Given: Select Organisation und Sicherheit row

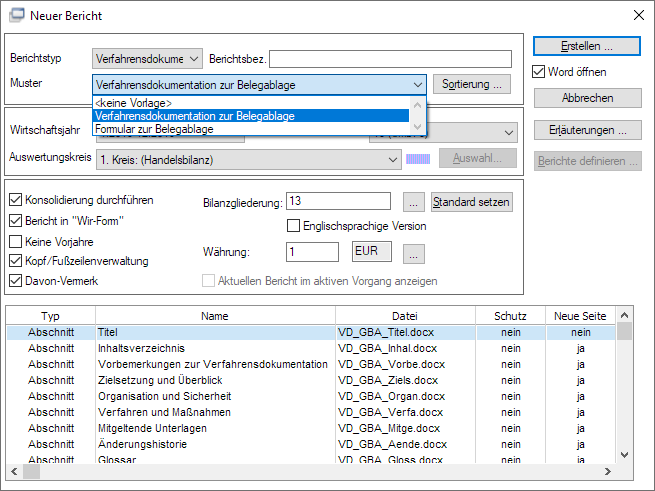Looking at the screenshot, I should pyautogui.click(x=311, y=396).
